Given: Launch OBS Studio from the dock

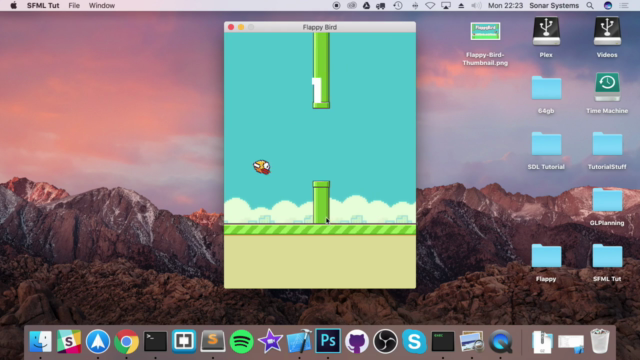Looking at the screenshot, I should (385, 341).
